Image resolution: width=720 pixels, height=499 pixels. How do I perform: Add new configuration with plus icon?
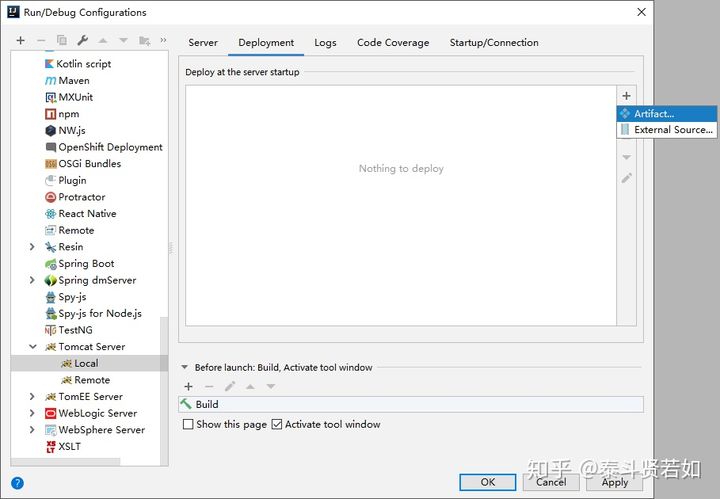click(20, 40)
